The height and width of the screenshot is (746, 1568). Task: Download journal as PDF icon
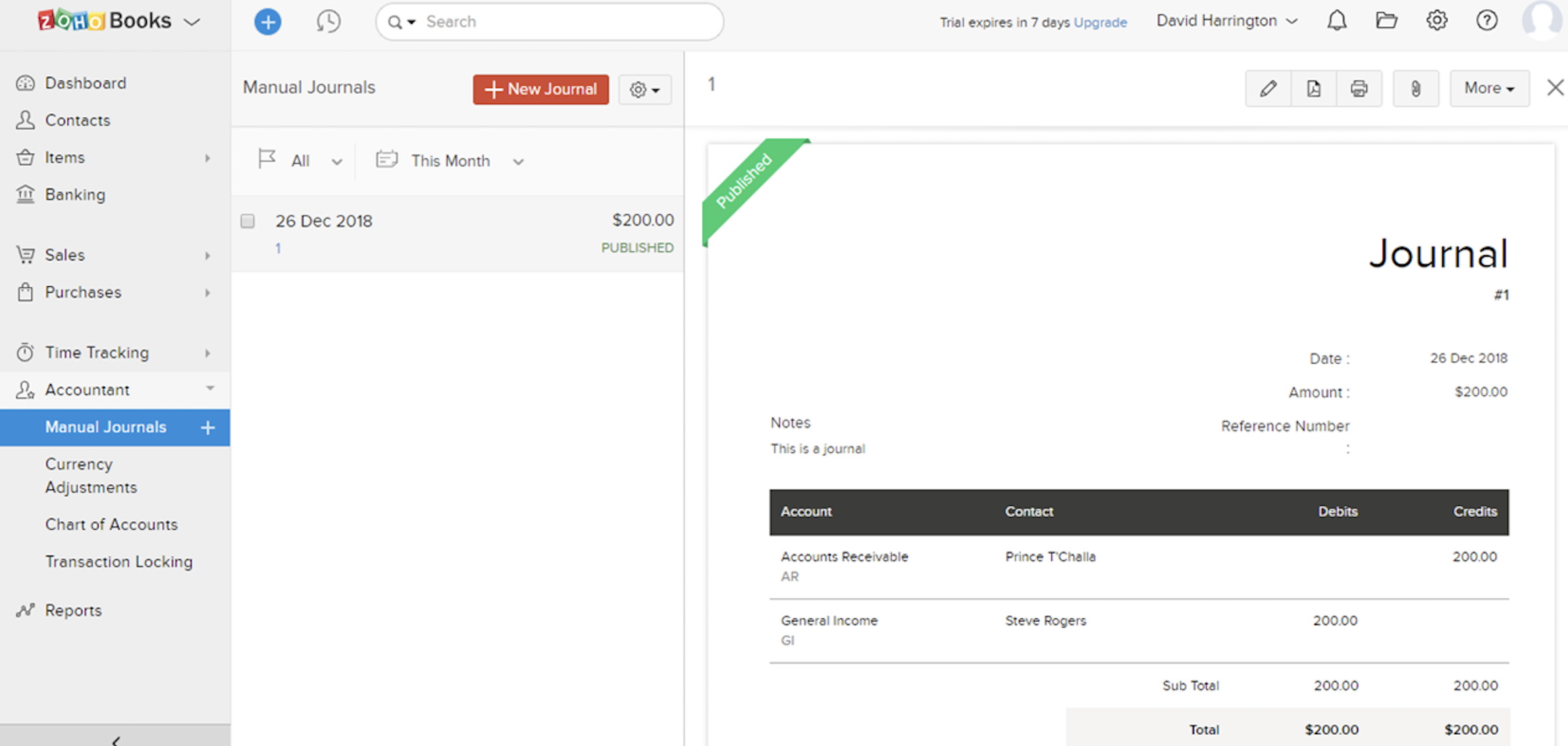click(1313, 88)
